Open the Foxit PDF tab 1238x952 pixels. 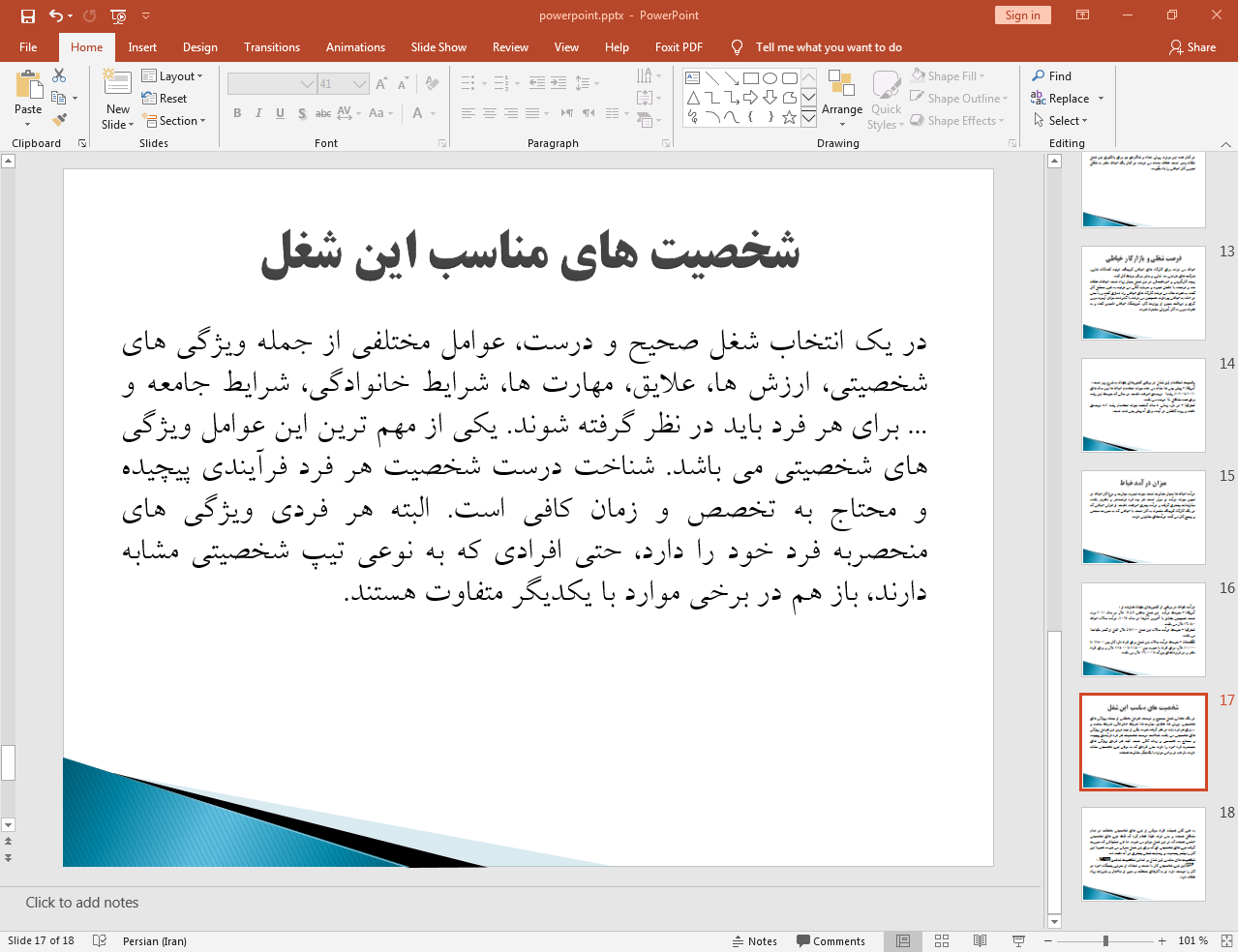click(679, 46)
